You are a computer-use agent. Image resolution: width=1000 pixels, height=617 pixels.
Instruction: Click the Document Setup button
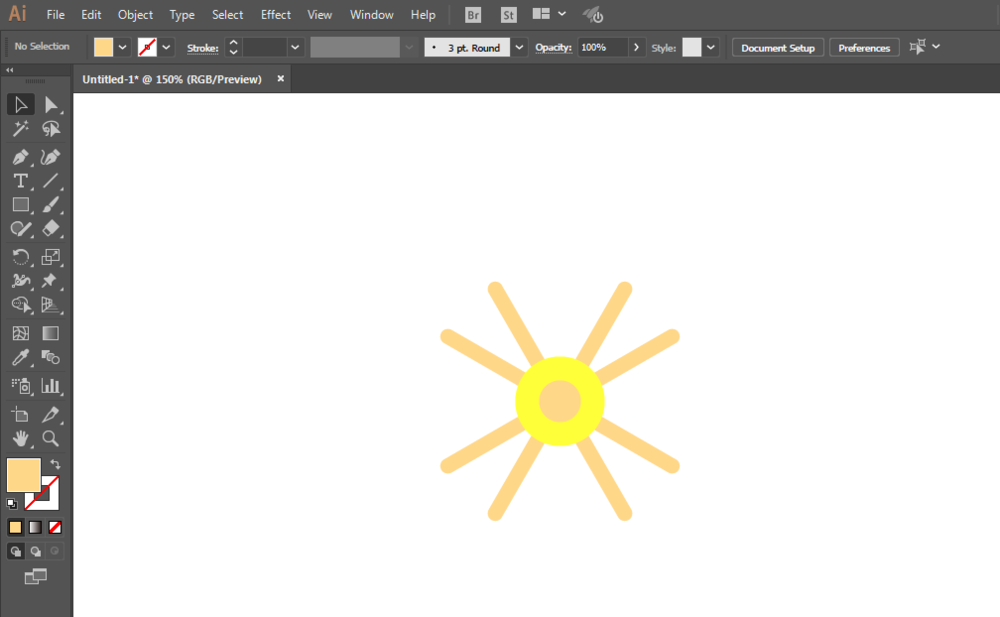tap(777, 48)
